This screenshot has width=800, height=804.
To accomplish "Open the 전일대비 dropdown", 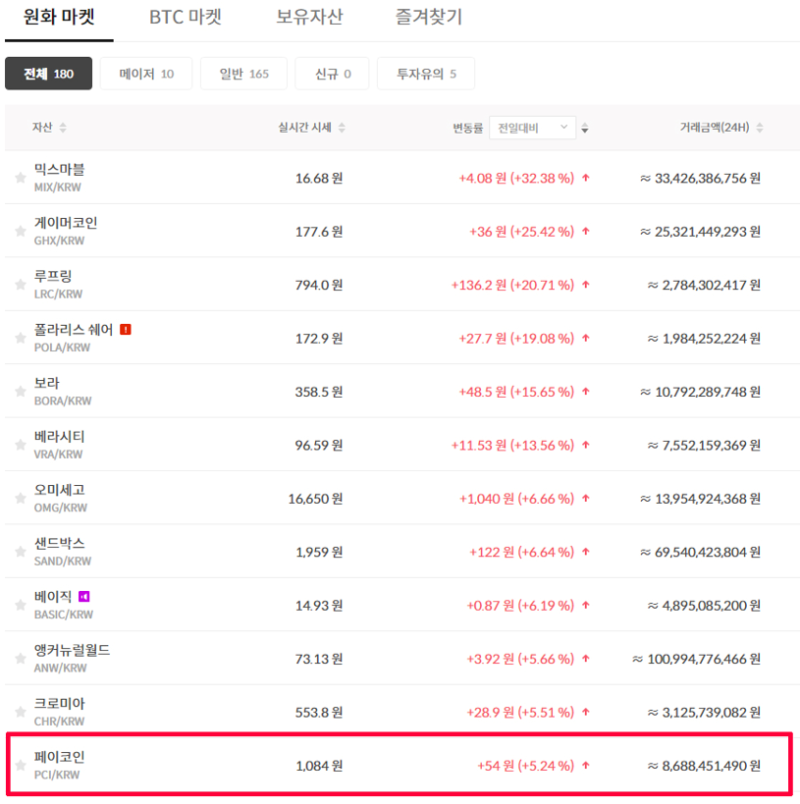I will point(532,128).
